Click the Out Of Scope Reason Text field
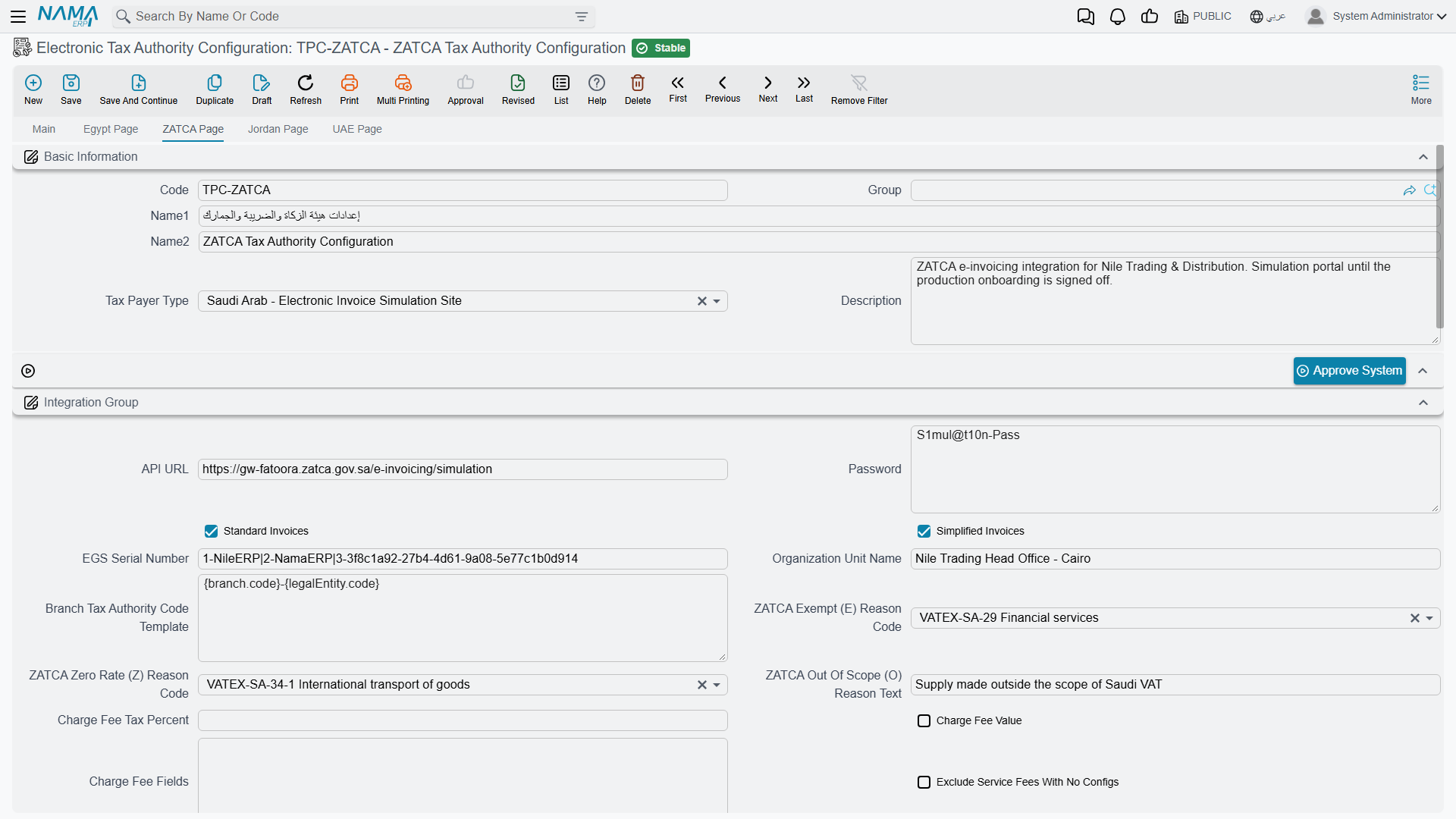The image size is (1456, 819). pos(1175,685)
